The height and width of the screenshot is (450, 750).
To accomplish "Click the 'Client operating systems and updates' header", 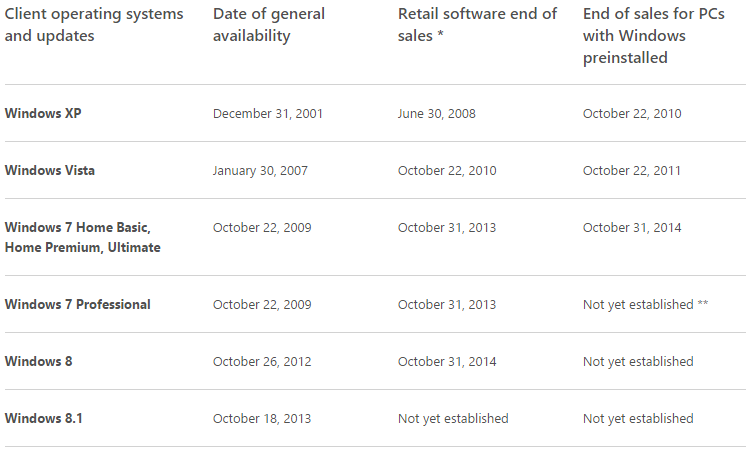I will (94, 26).
